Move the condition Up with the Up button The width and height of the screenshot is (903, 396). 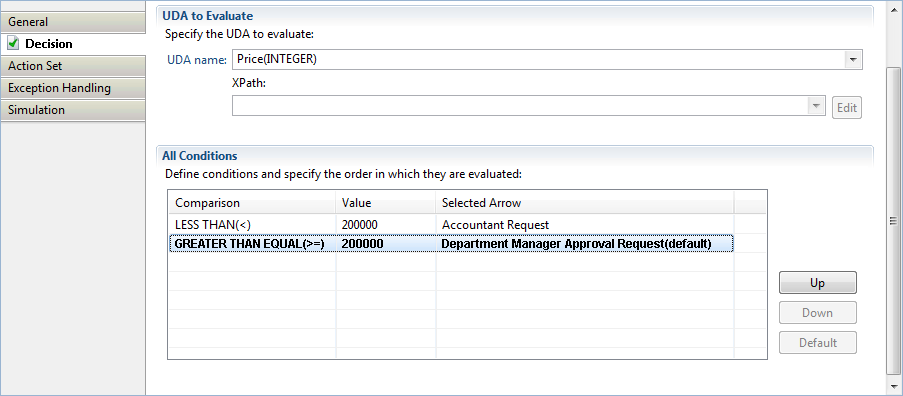[x=818, y=283]
